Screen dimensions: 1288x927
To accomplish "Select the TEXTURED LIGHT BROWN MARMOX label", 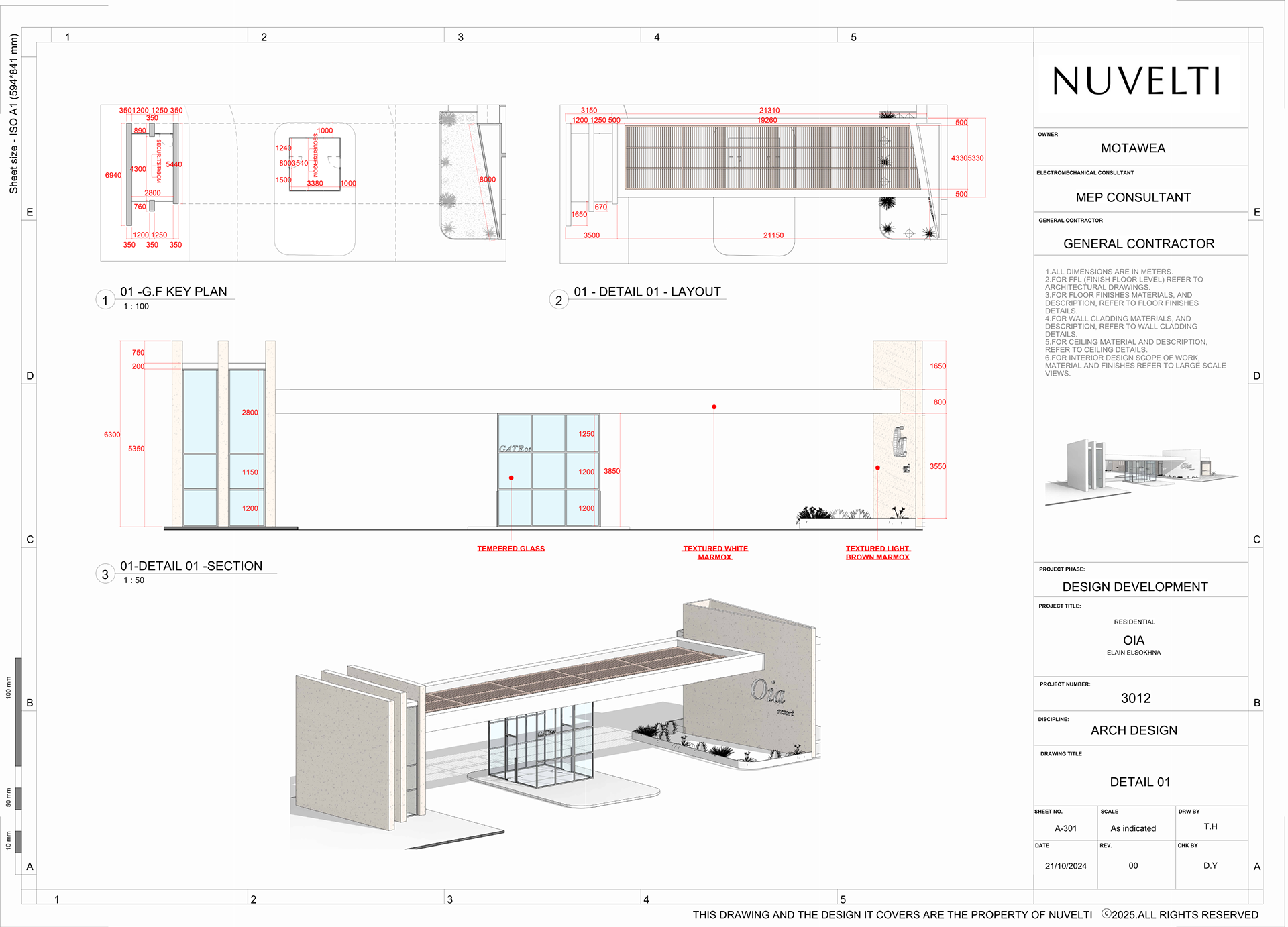I will click(x=877, y=553).
